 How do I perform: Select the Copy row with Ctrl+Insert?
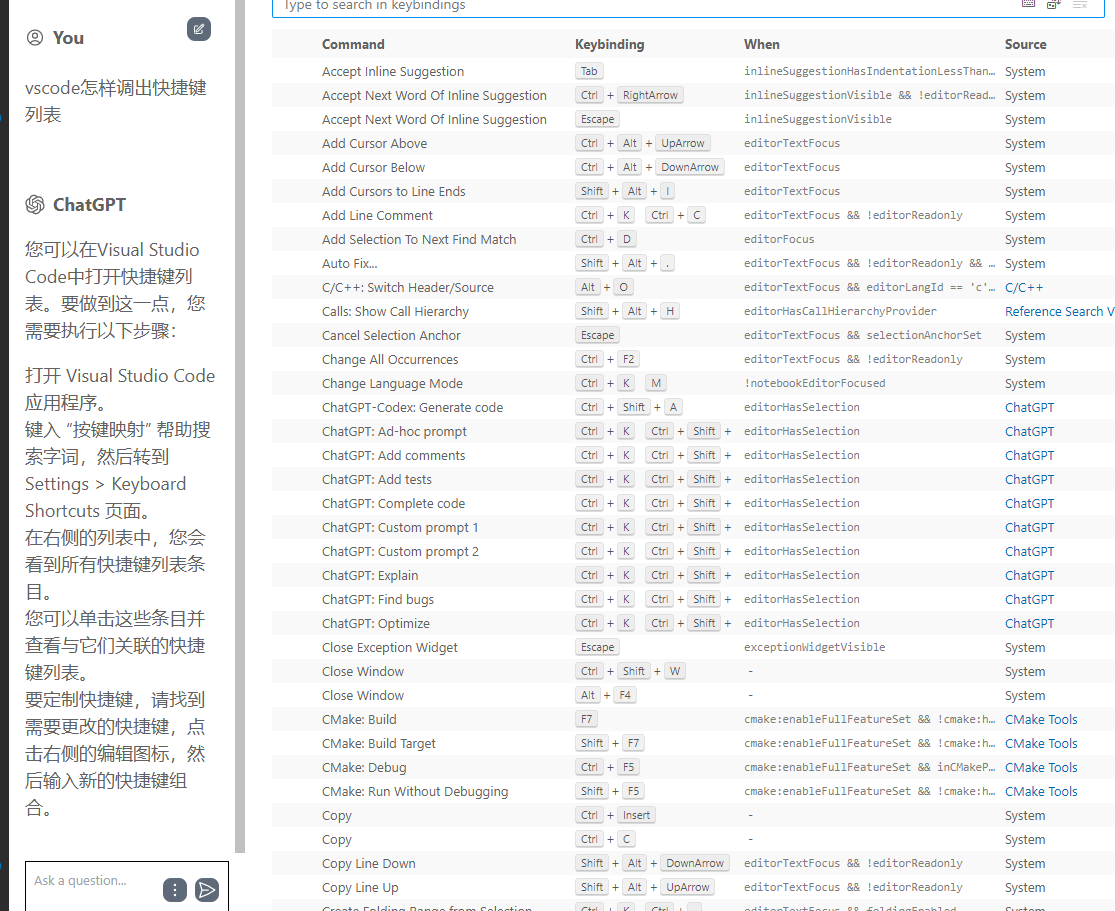click(693, 815)
